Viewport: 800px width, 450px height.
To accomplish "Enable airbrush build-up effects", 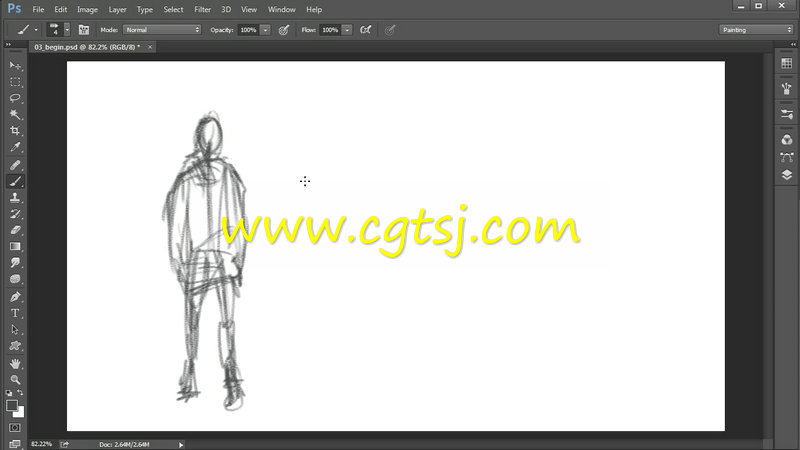I will tap(365, 30).
